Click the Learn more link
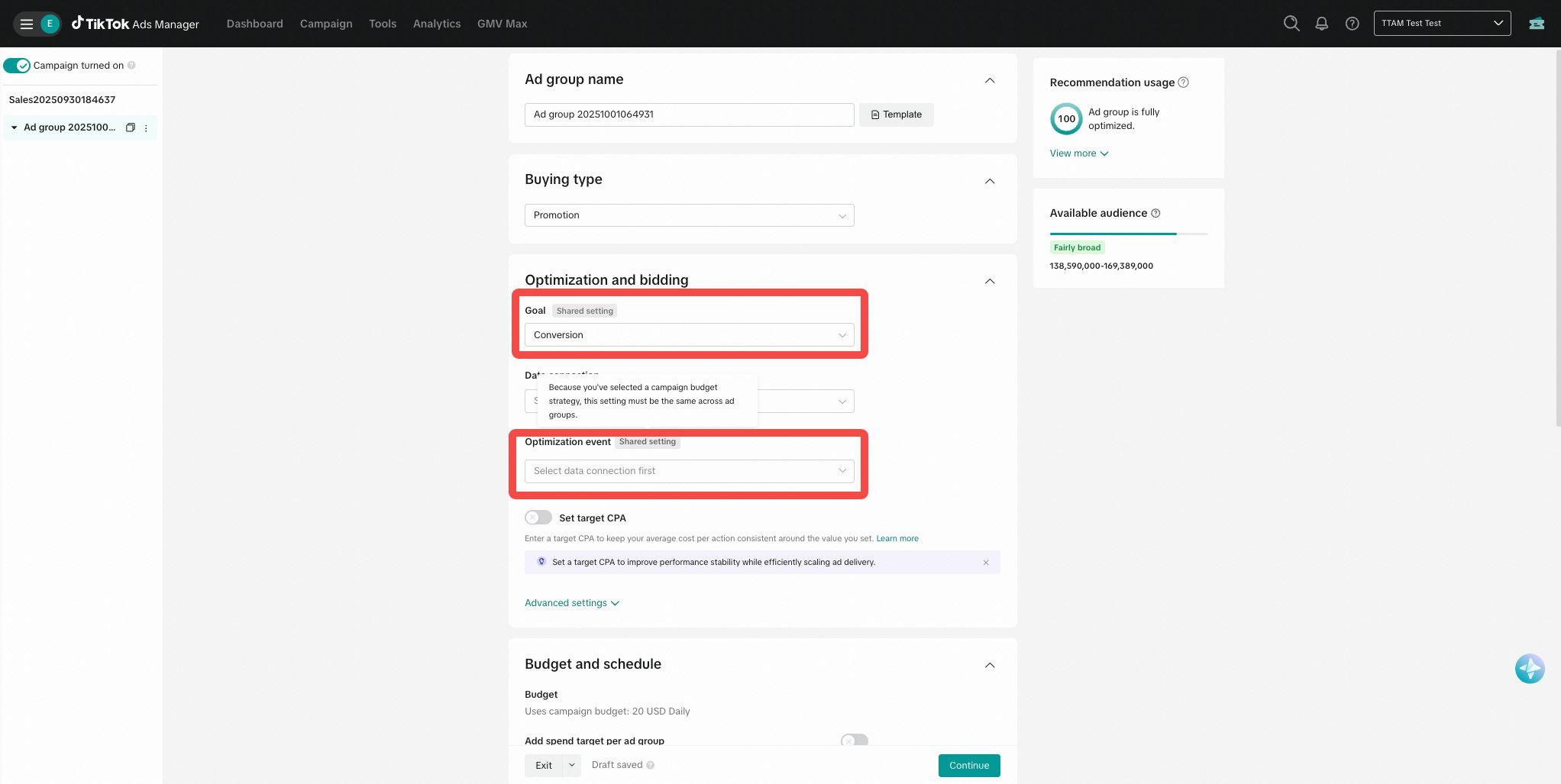Image resolution: width=1561 pixels, height=784 pixels. (897, 539)
